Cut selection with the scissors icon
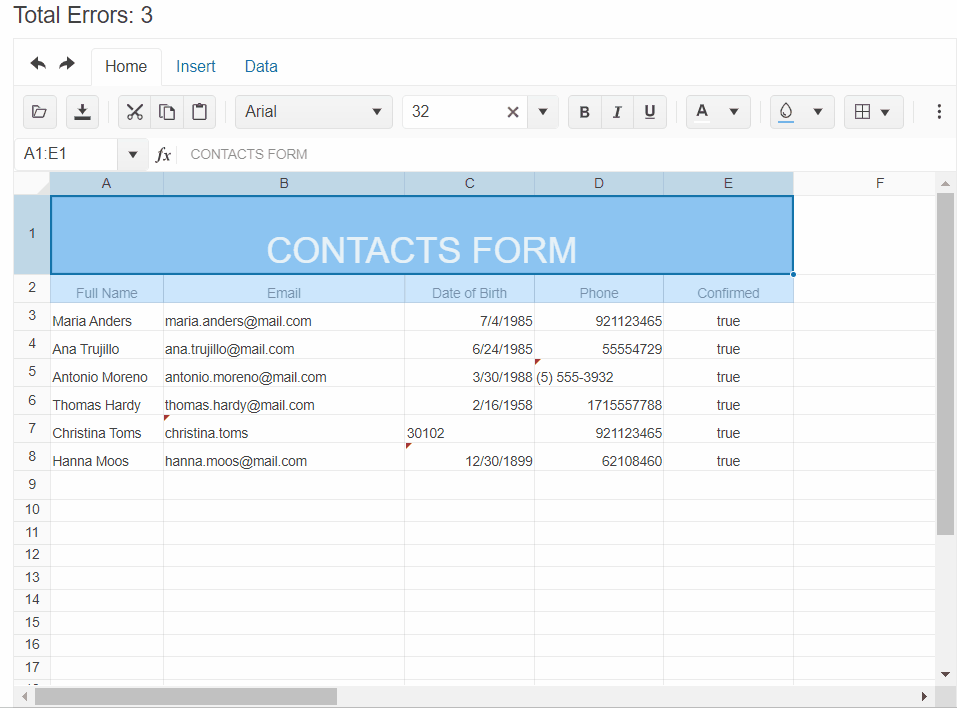The width and height of the screenshot is (957, 708). (135, 112)
